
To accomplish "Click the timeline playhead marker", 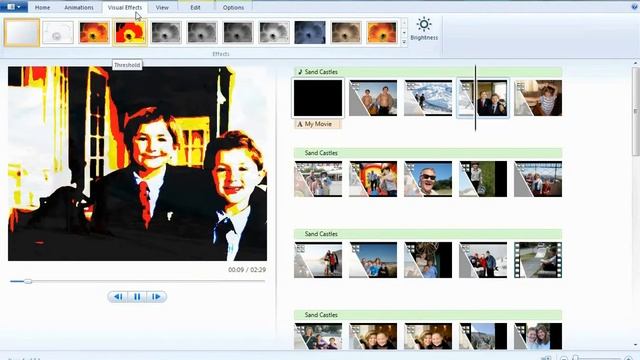I will [x=476, y=98].
